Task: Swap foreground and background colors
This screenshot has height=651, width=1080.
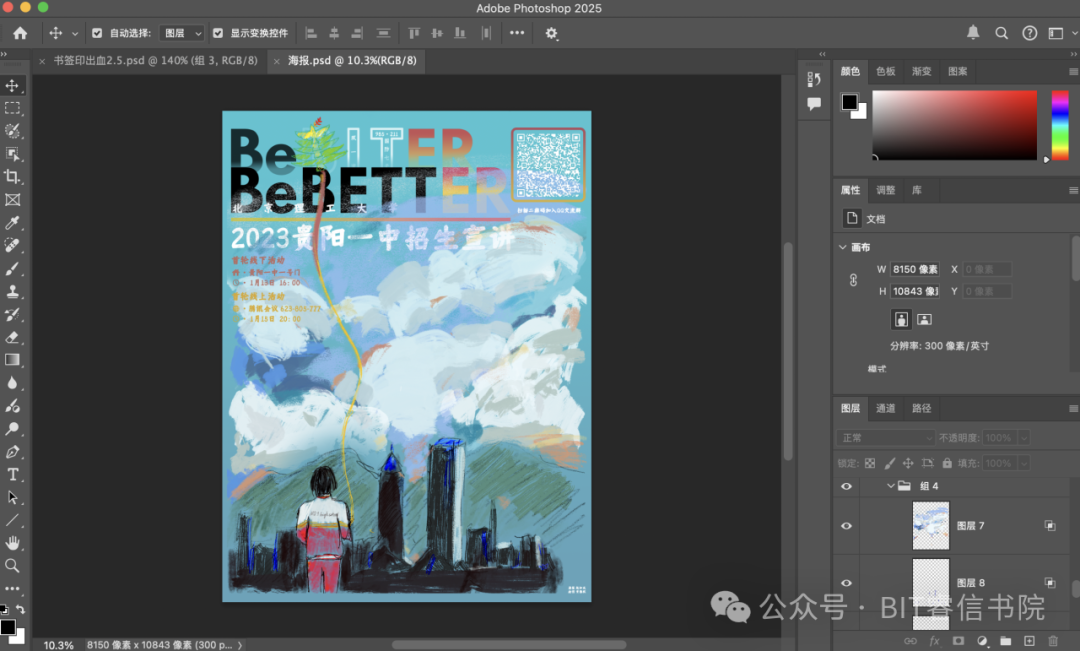Action: point(21,610)
